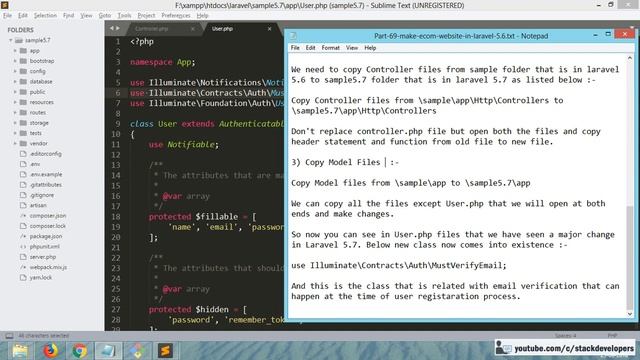This screenshot has width=640, height=360.
Task: Click the .editorconfig file icon
Action: click(x=23, y=154)
